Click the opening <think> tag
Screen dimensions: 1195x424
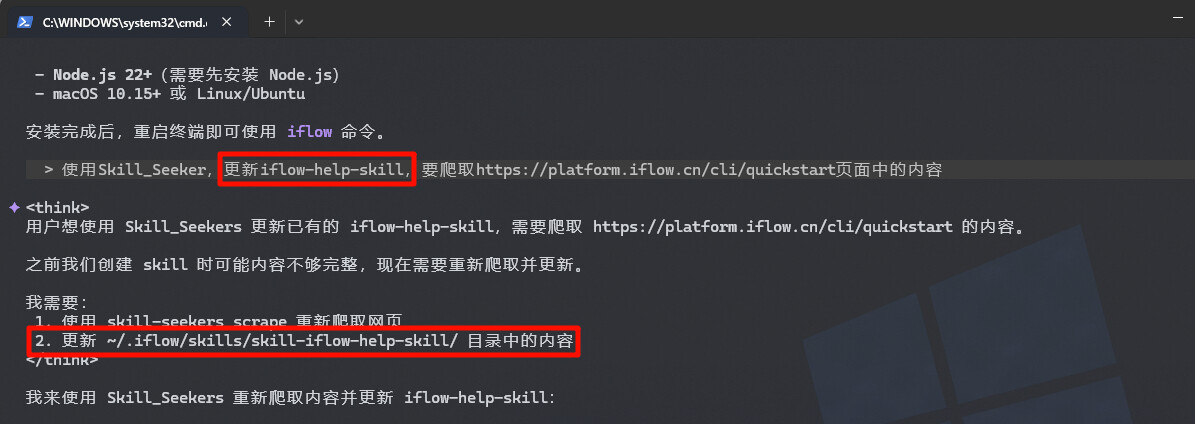[x=58, y=207]
